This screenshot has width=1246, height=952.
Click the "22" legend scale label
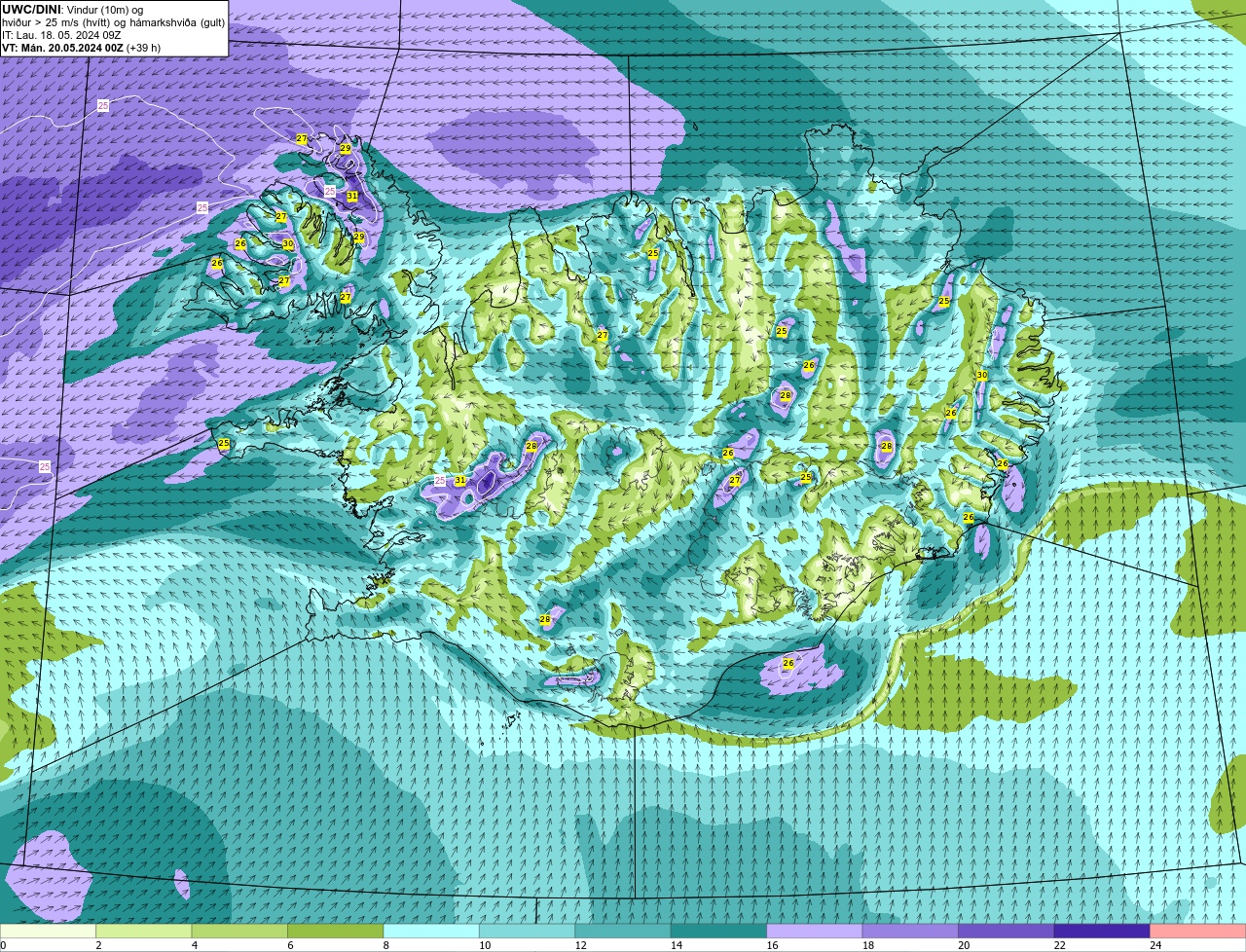[x=1059, y=945]
